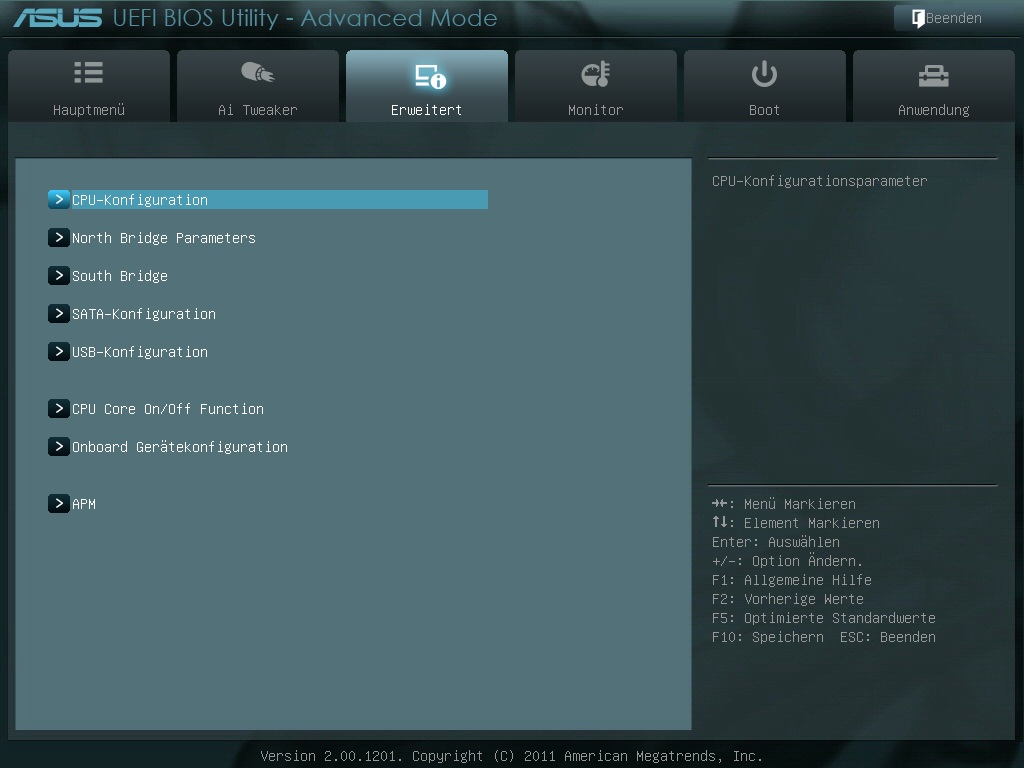Expand the North Bridge Parameters arrow
This screenshot has width=1024, height=768.
pyautogui.click(x=59, y=238)
